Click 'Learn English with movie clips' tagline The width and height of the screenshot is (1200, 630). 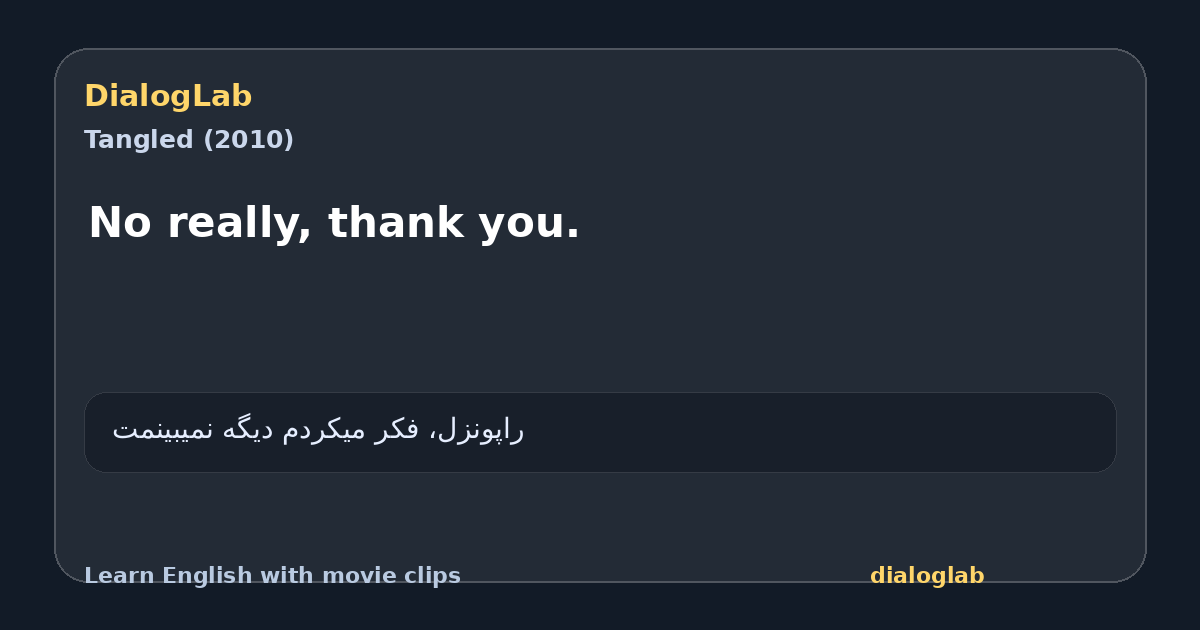pyautogui.click(x=272, y=576)
